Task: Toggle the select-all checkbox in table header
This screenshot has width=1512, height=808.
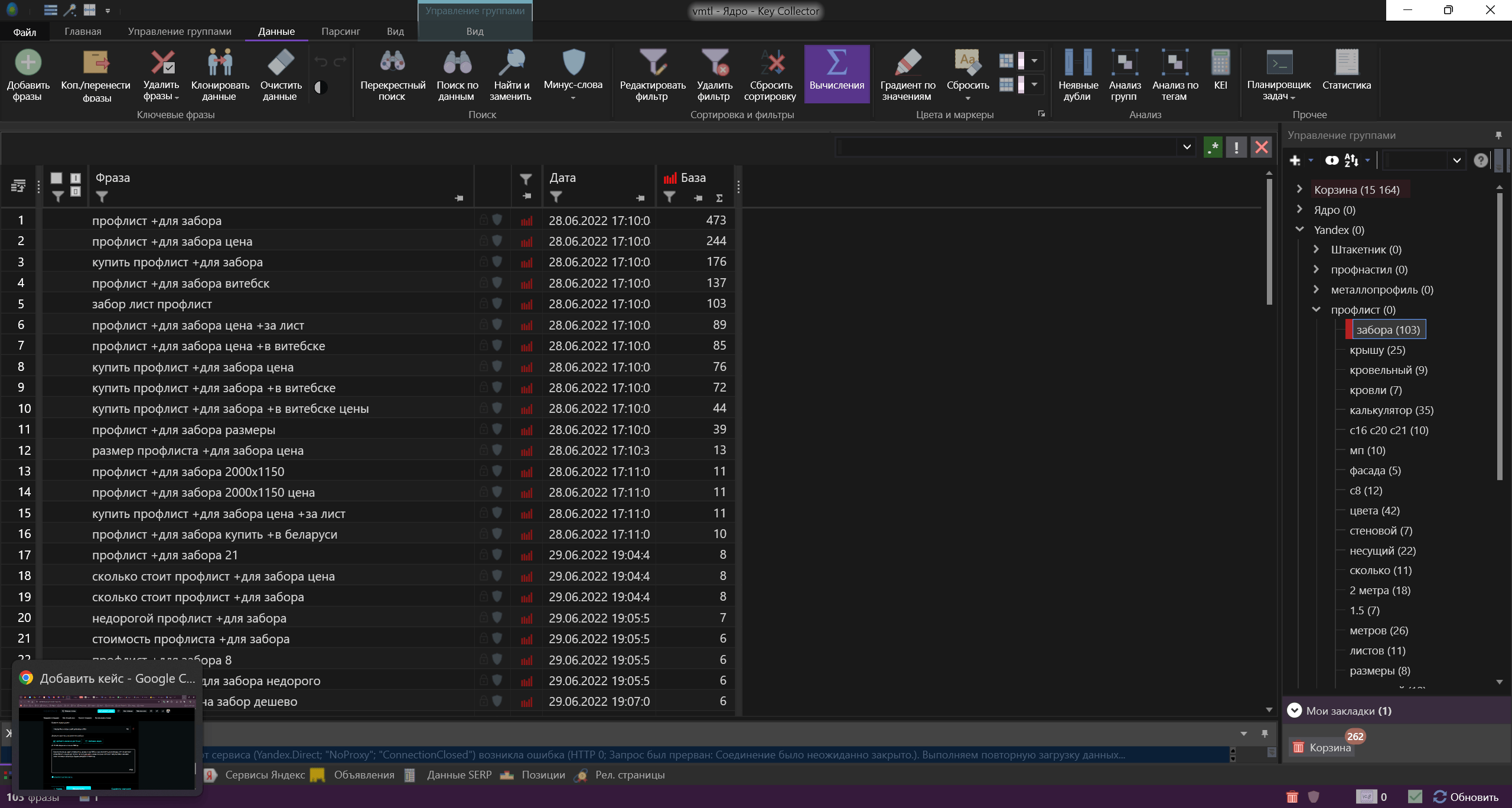Action: 56,178
